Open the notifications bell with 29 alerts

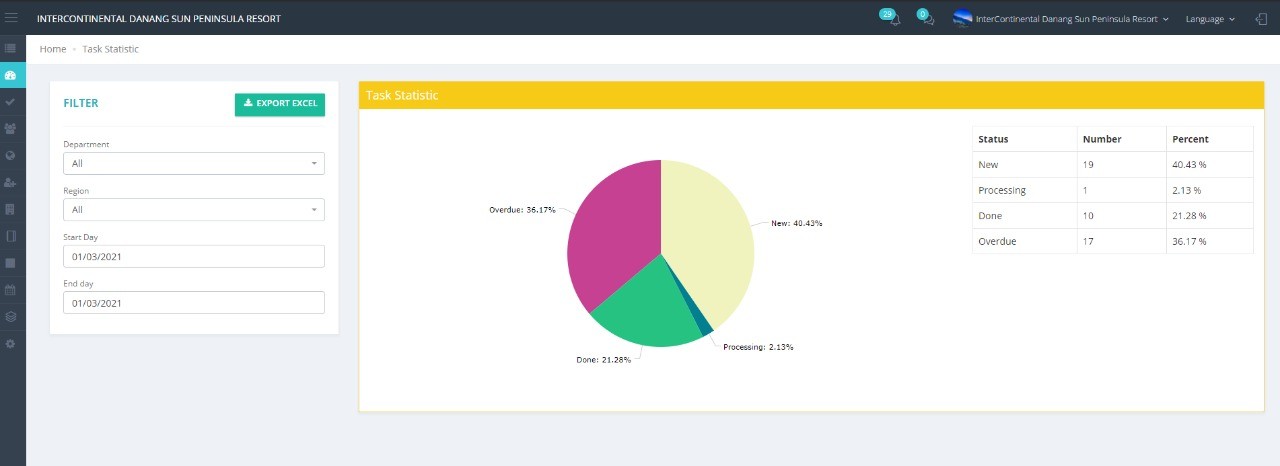point(894,19)
